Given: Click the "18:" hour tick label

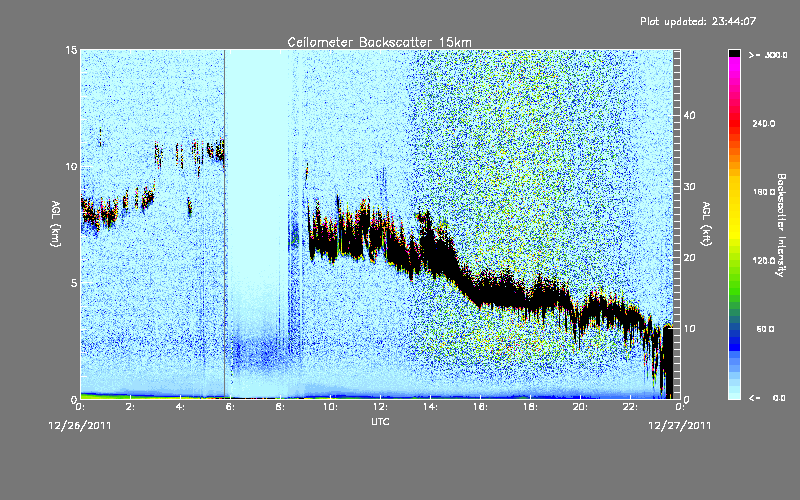Looking at the screenshot, I should [530, 407].
